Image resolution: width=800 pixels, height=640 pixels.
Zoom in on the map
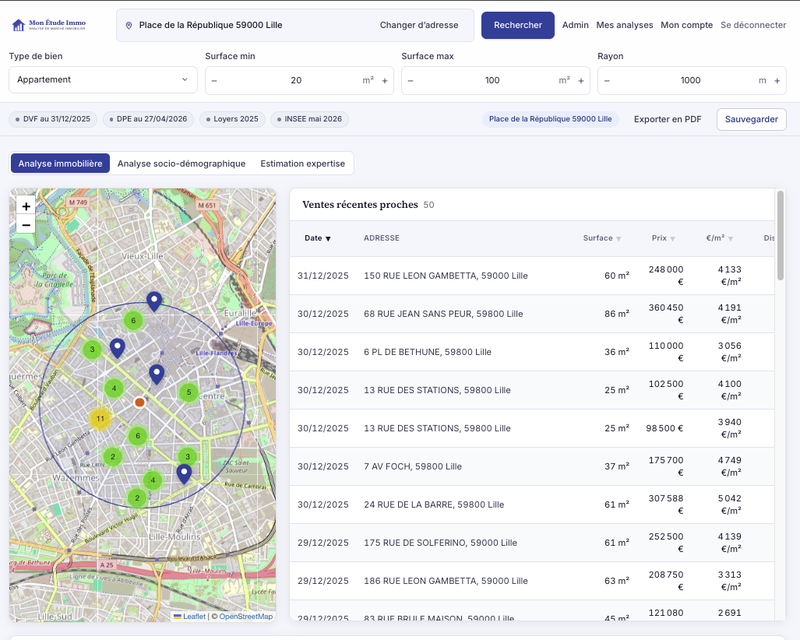26,206
